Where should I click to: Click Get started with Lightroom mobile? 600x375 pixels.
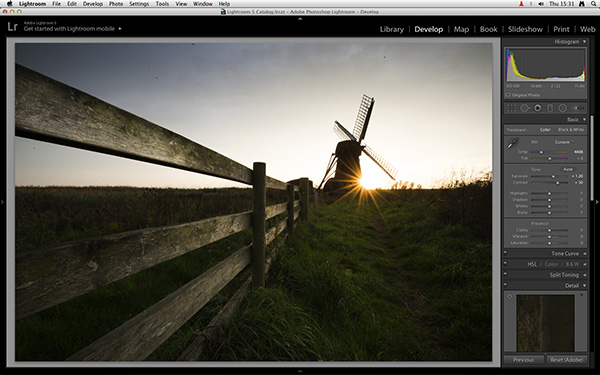click(69, 29)
